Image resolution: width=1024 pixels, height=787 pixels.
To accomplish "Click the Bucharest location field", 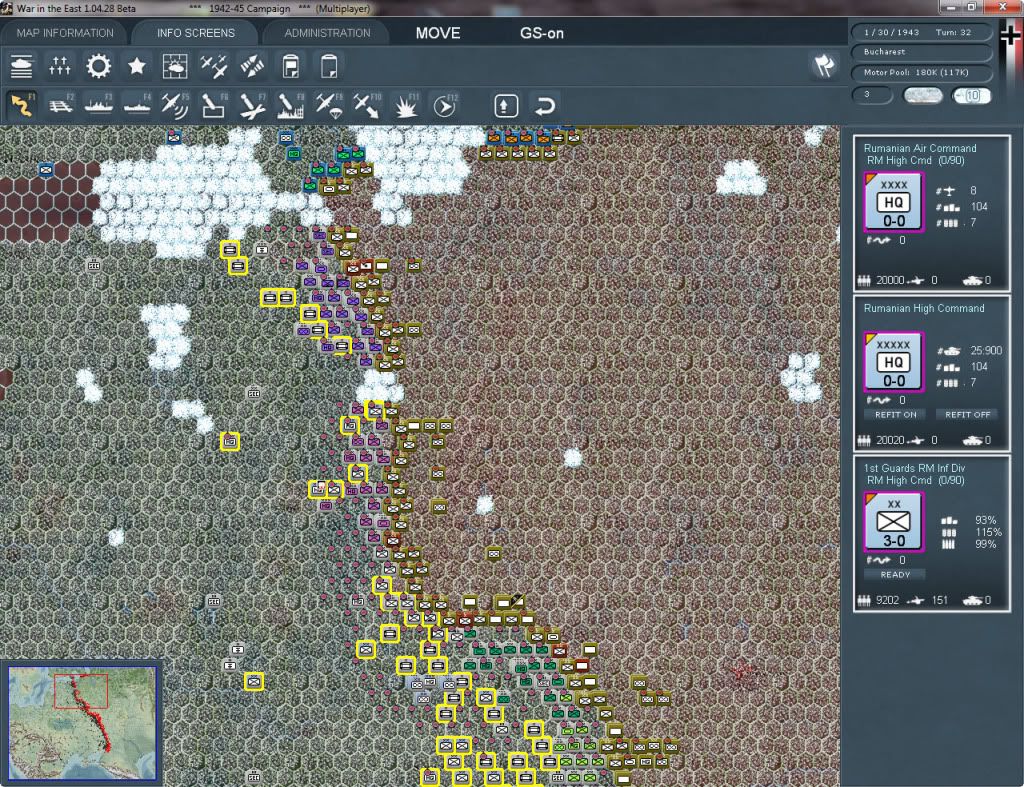I will tap(921, 52).
